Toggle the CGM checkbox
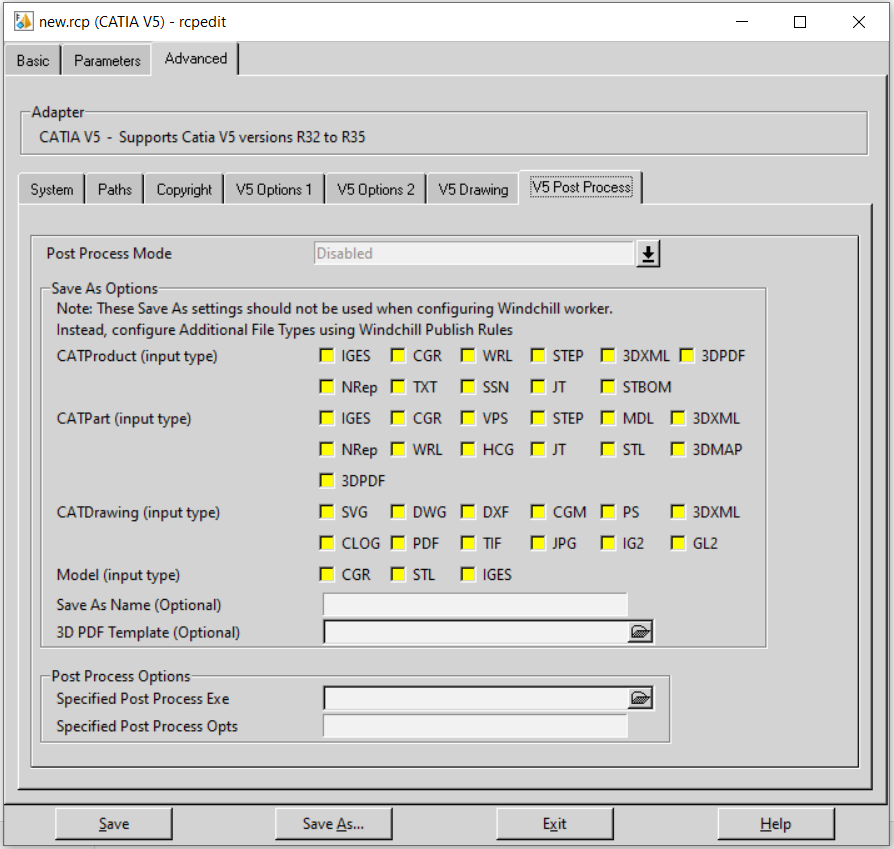 pyautogui.click(x=538, y=512)
